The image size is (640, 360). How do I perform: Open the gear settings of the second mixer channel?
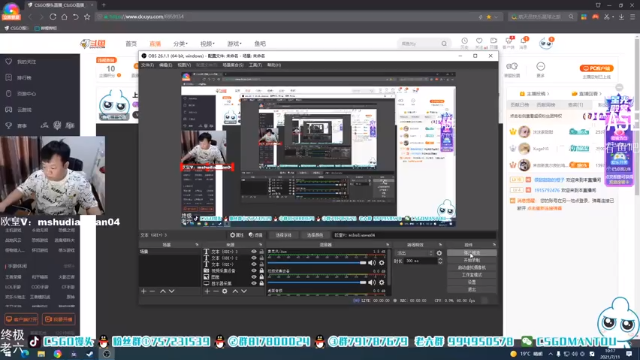point(382,282)
